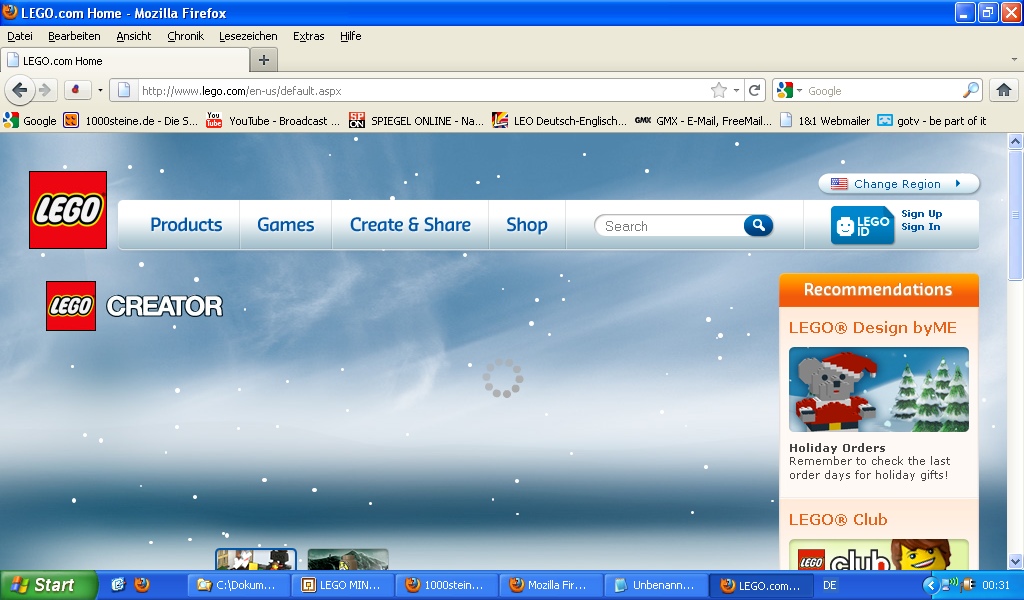Image resolution: width=1024 pixels, height=600 pixels.
Task: Launch Internet Explorer from quick launch
Action: [118, 585]
